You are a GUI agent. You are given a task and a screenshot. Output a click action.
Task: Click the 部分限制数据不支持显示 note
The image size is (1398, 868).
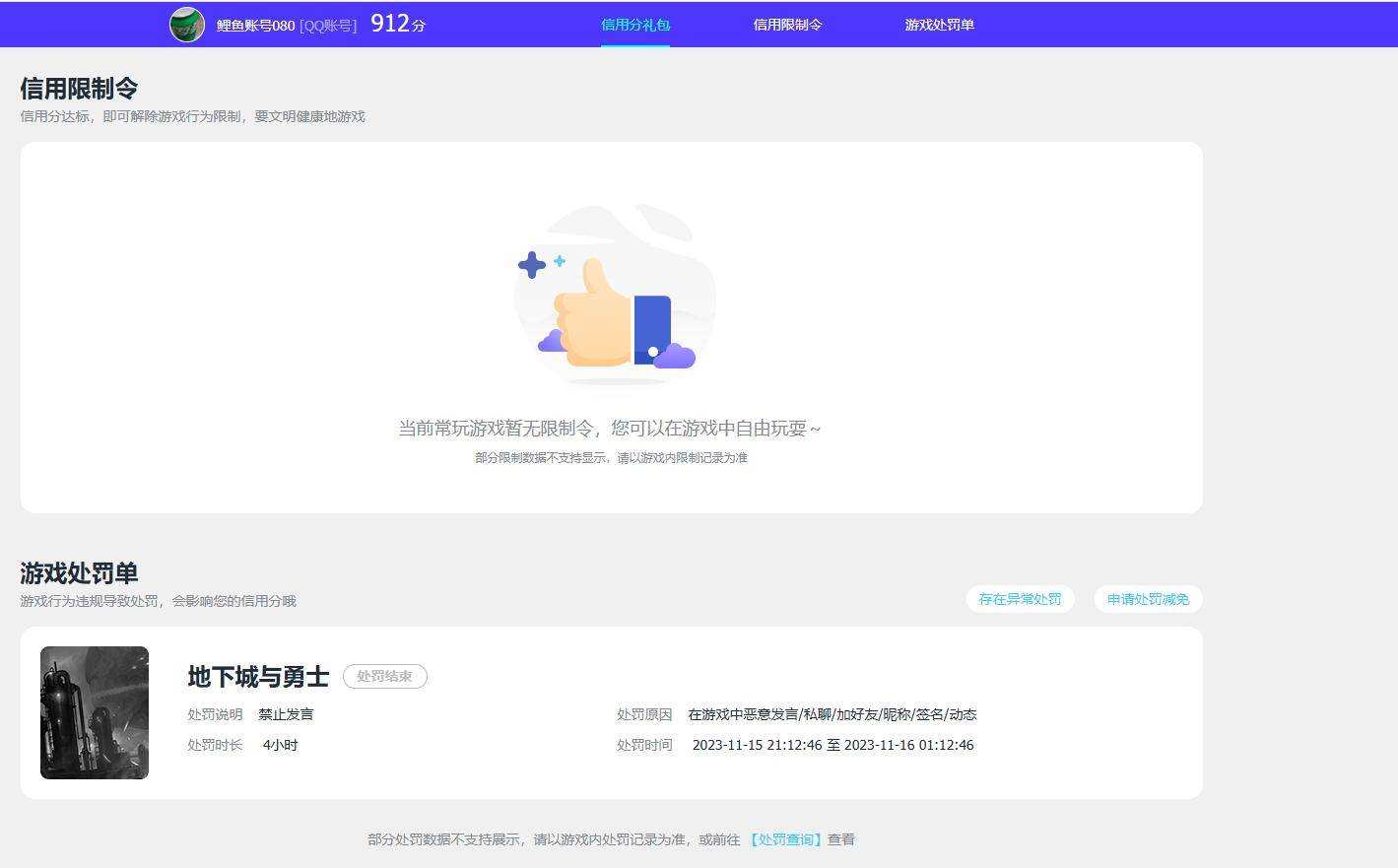point(611,458)
